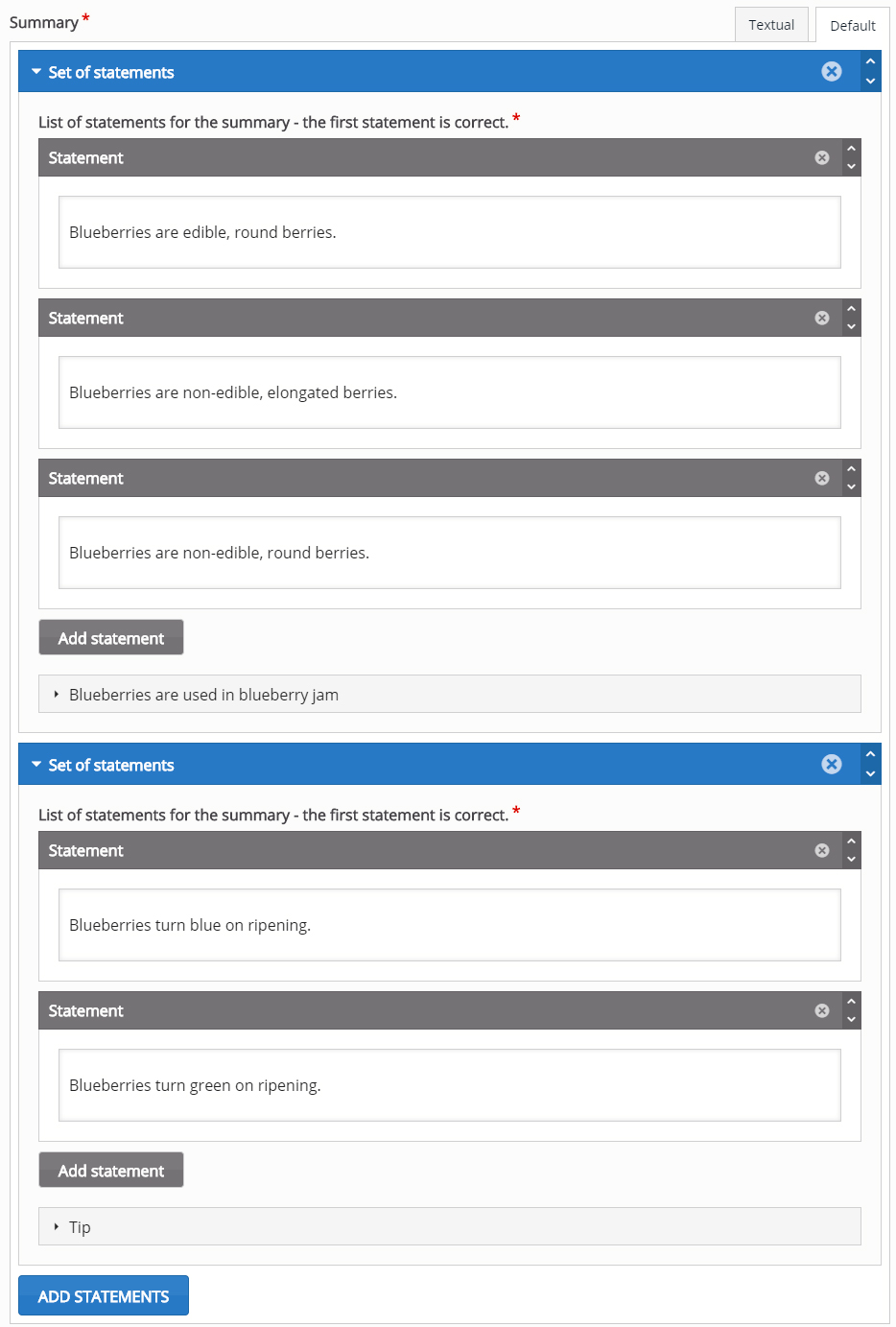The image size is (896, 1327).
Task: Move 'non-edible, elongated' statement up
Action: (851, 309)
